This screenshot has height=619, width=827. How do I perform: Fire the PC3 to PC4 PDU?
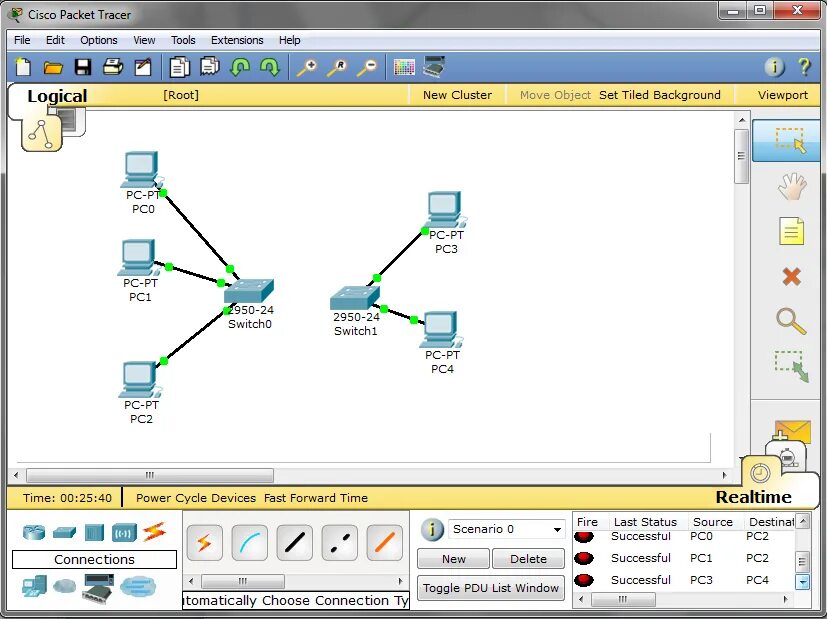point(583,580)
